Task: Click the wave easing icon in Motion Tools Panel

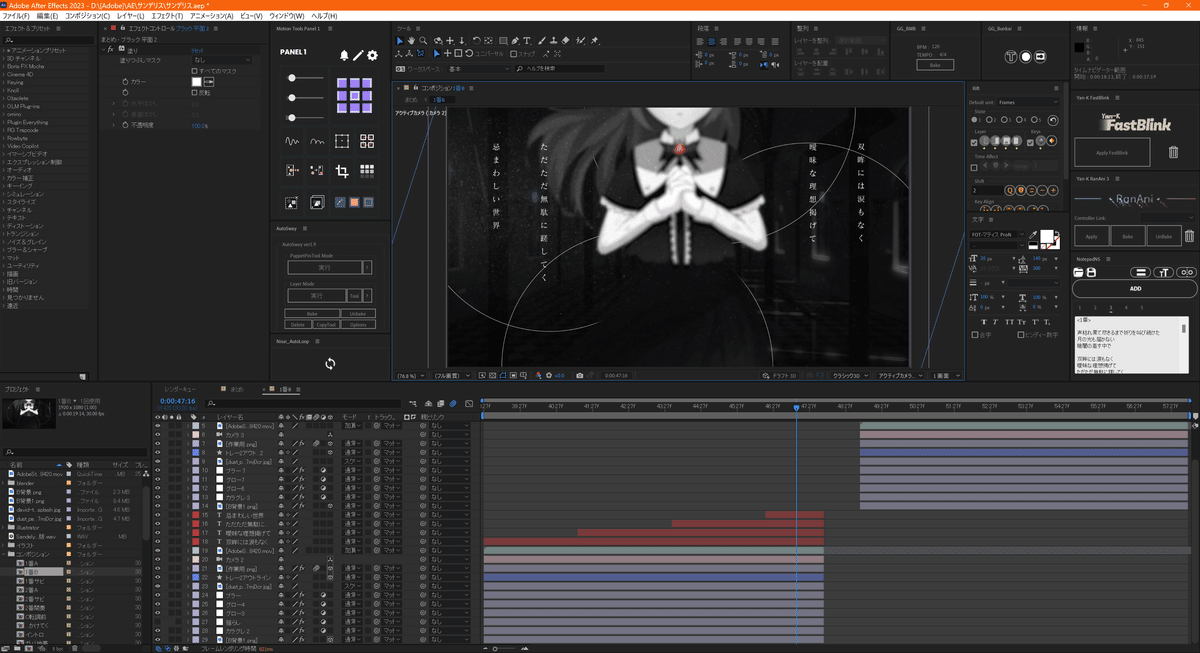Action: [293, 141]
